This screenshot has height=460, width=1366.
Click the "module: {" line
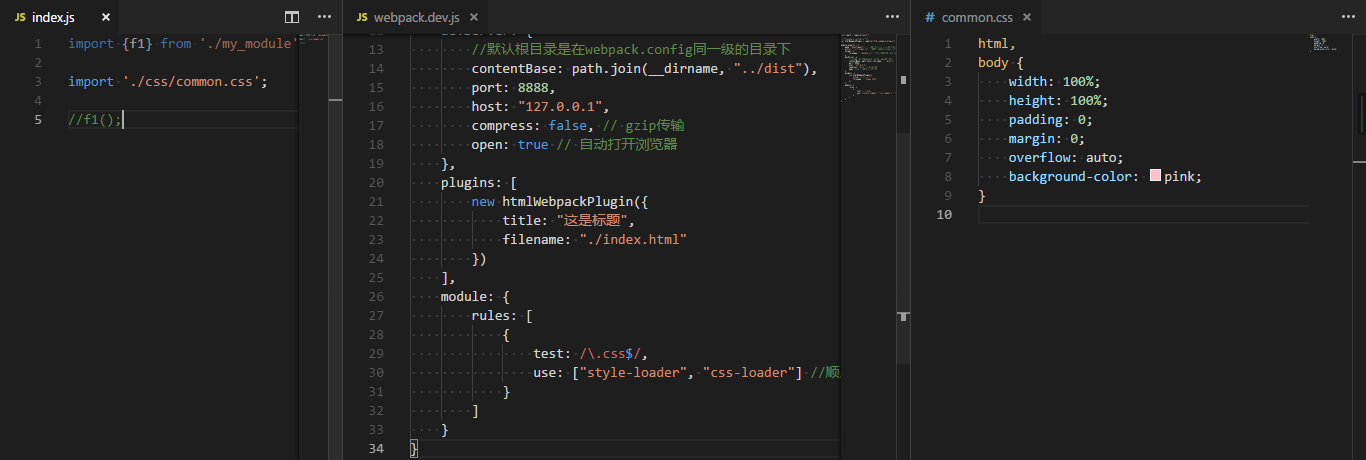click(475, 297)
